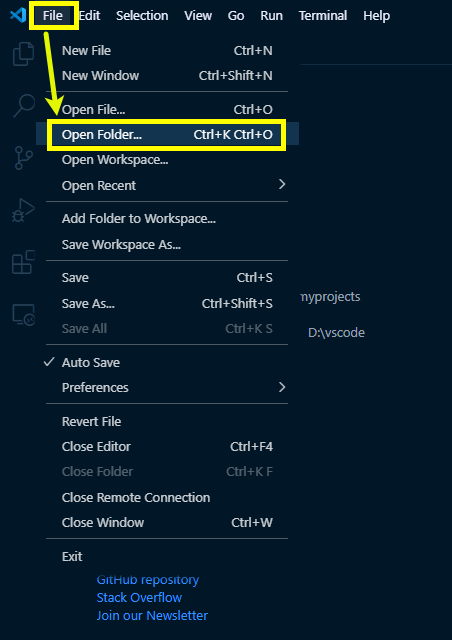
Task: Open the Edit menu
Action: point(89,16)
